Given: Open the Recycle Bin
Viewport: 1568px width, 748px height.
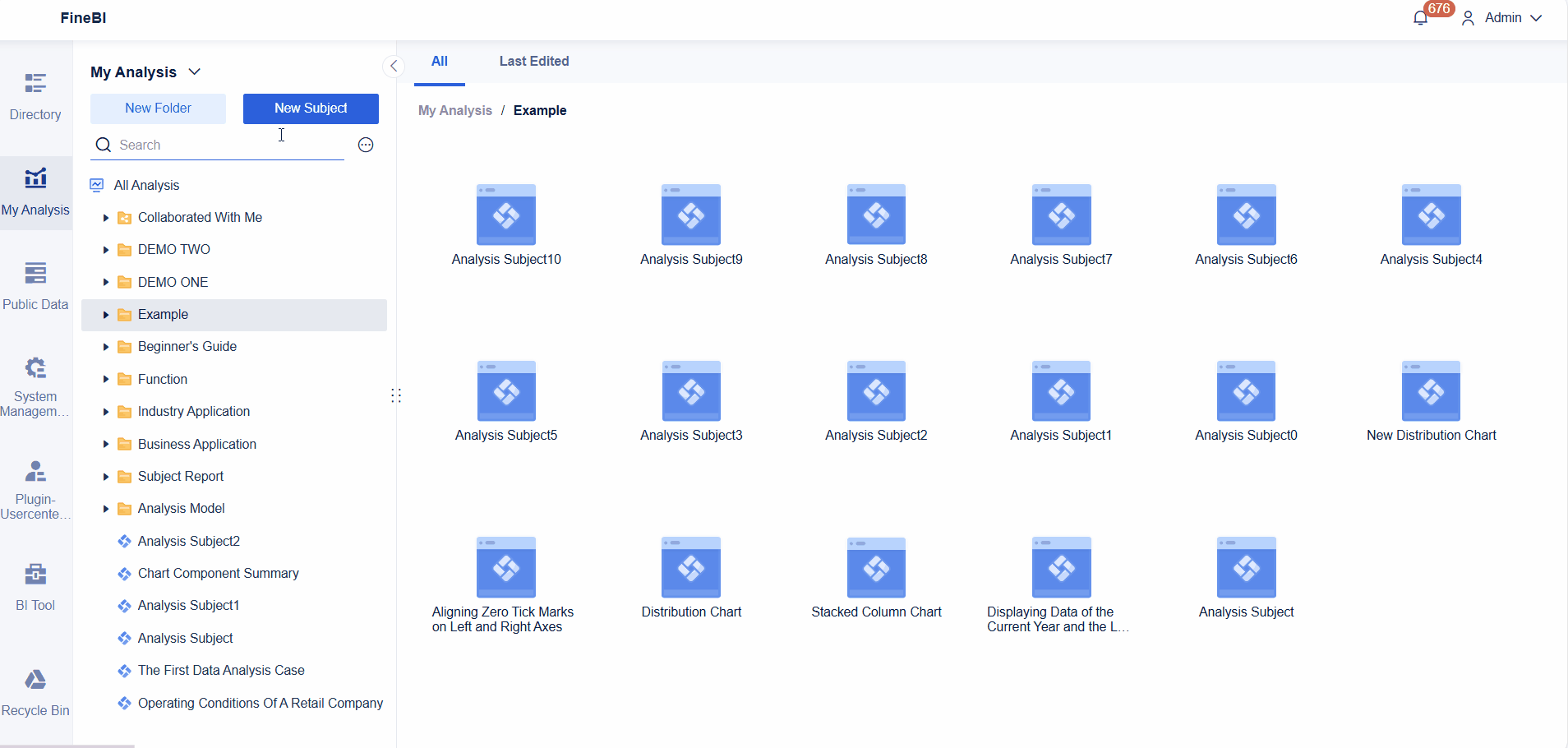Looking at the screenshot, I should 35,690.
